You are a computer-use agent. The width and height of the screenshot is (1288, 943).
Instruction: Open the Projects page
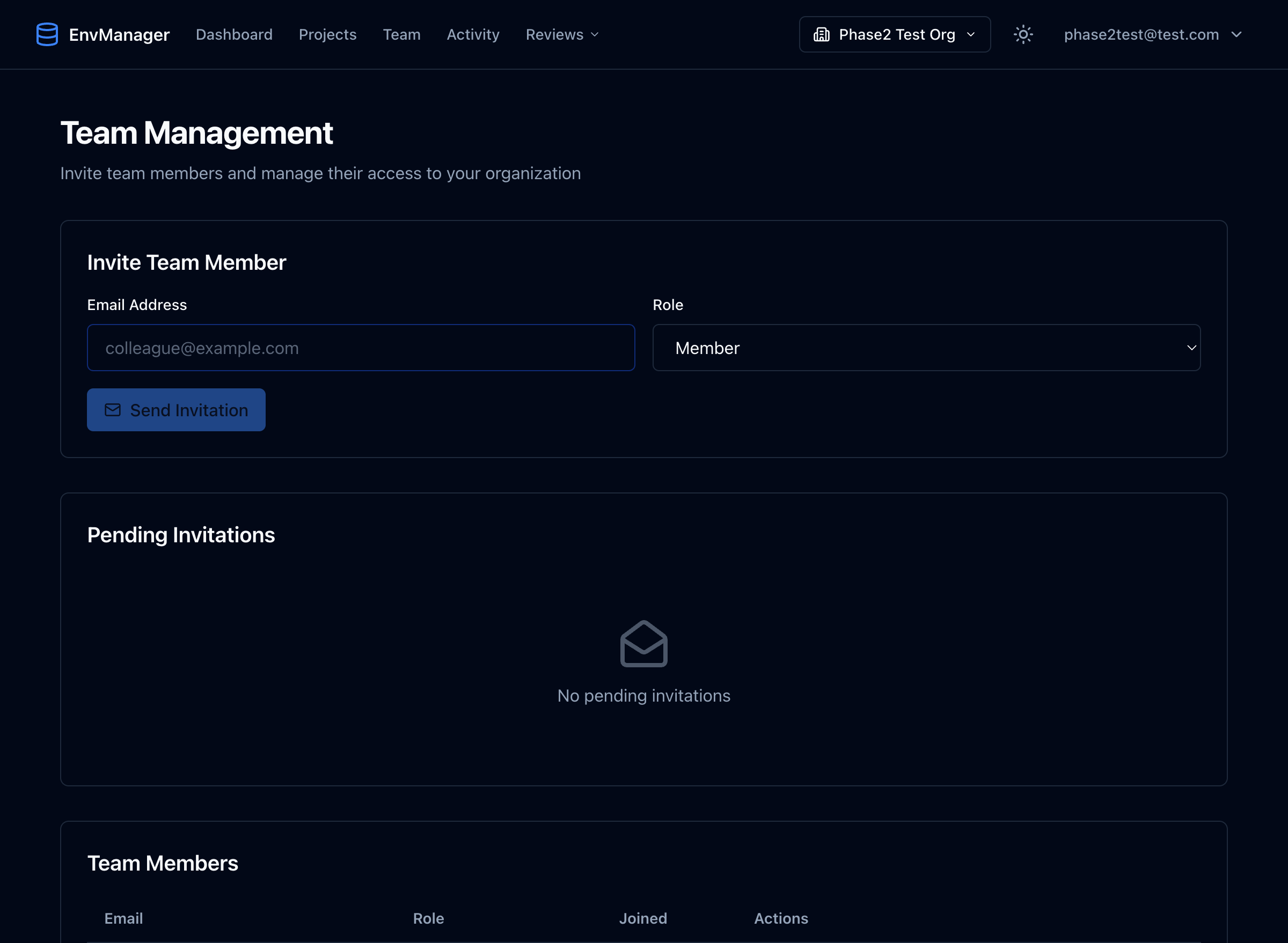tap(327, 34)
